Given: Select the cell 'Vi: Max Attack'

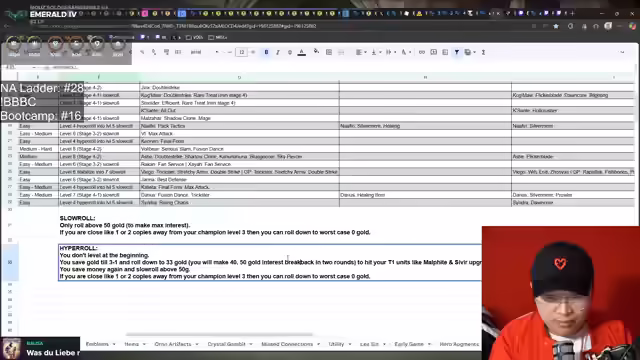Looking at the screenshot, I should tap(239, 133).
